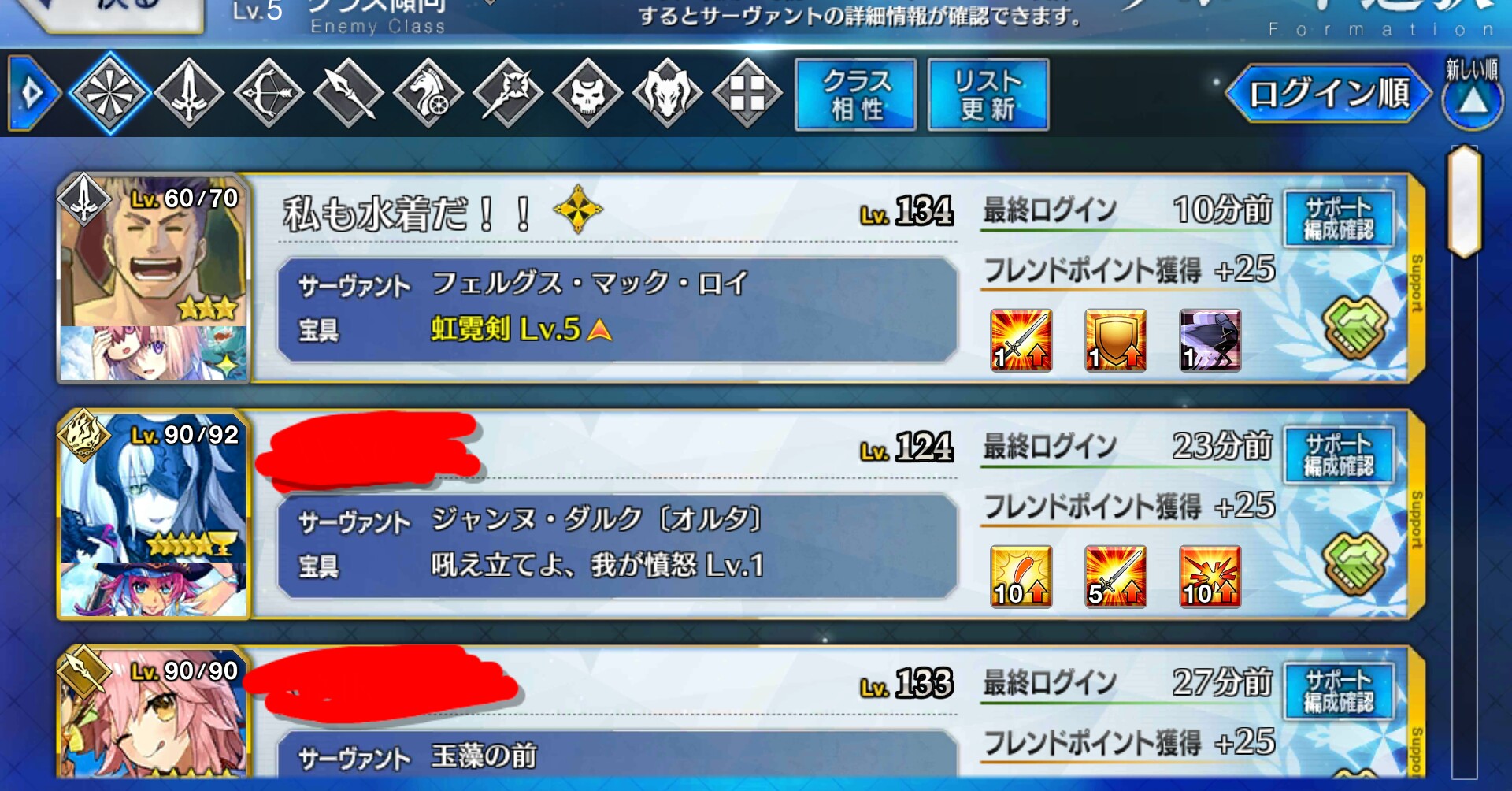Click the support list scrollbar handle
Image resolution: width=1512 pixels, height=791 pixels.
tap(1465, 202)
